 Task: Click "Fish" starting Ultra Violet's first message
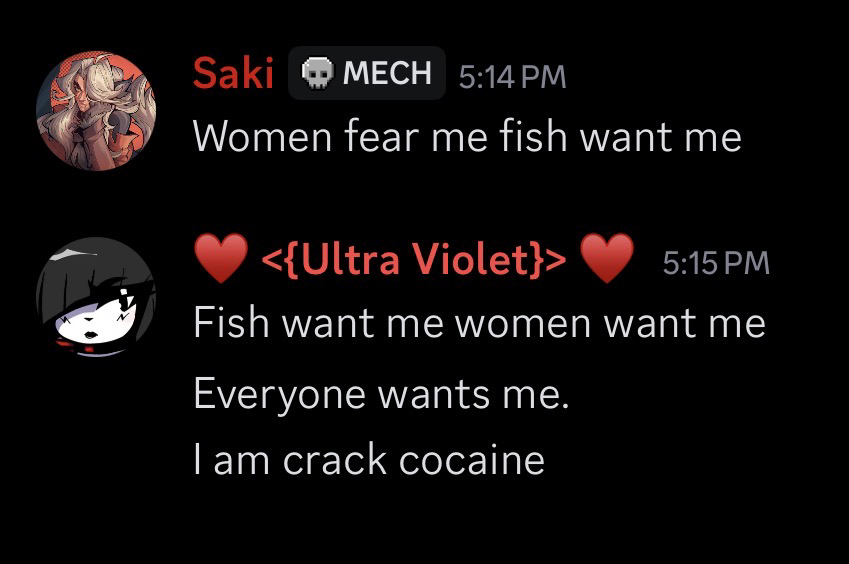click(x=229, y=323)
